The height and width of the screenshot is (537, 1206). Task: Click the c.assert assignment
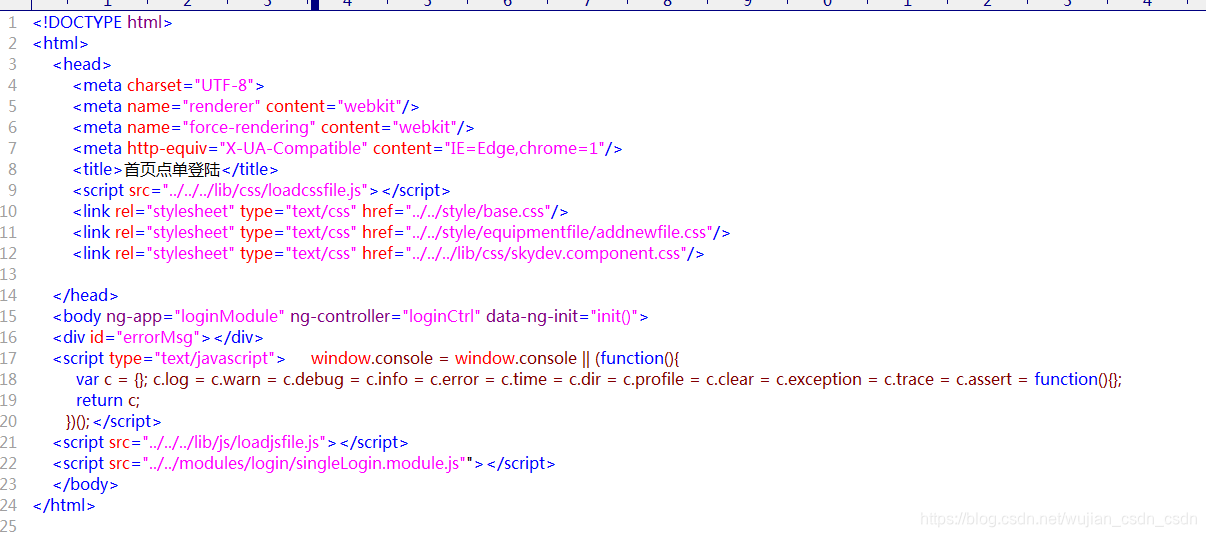[986, 379]
